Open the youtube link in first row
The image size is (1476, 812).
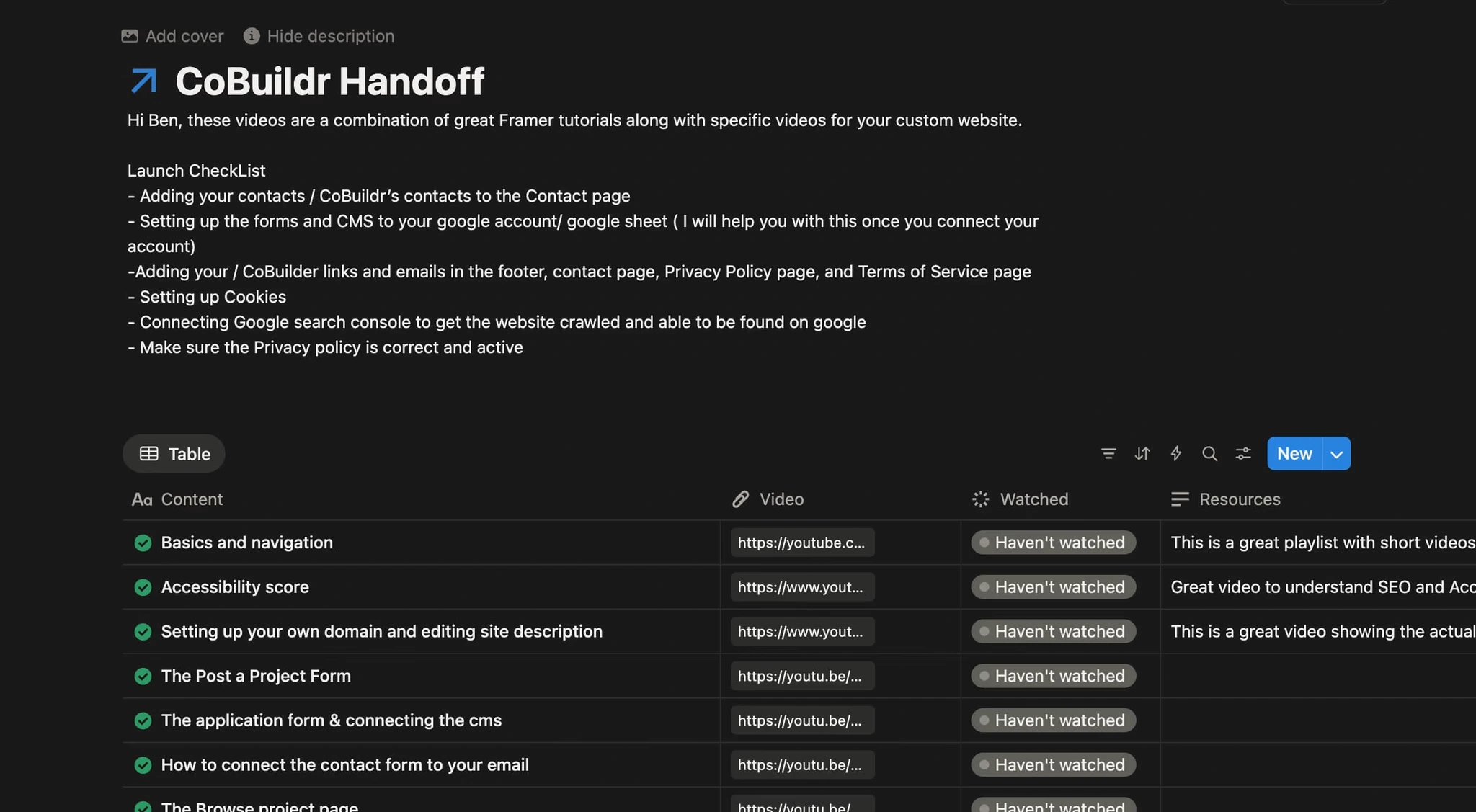[x=801, y=543]
